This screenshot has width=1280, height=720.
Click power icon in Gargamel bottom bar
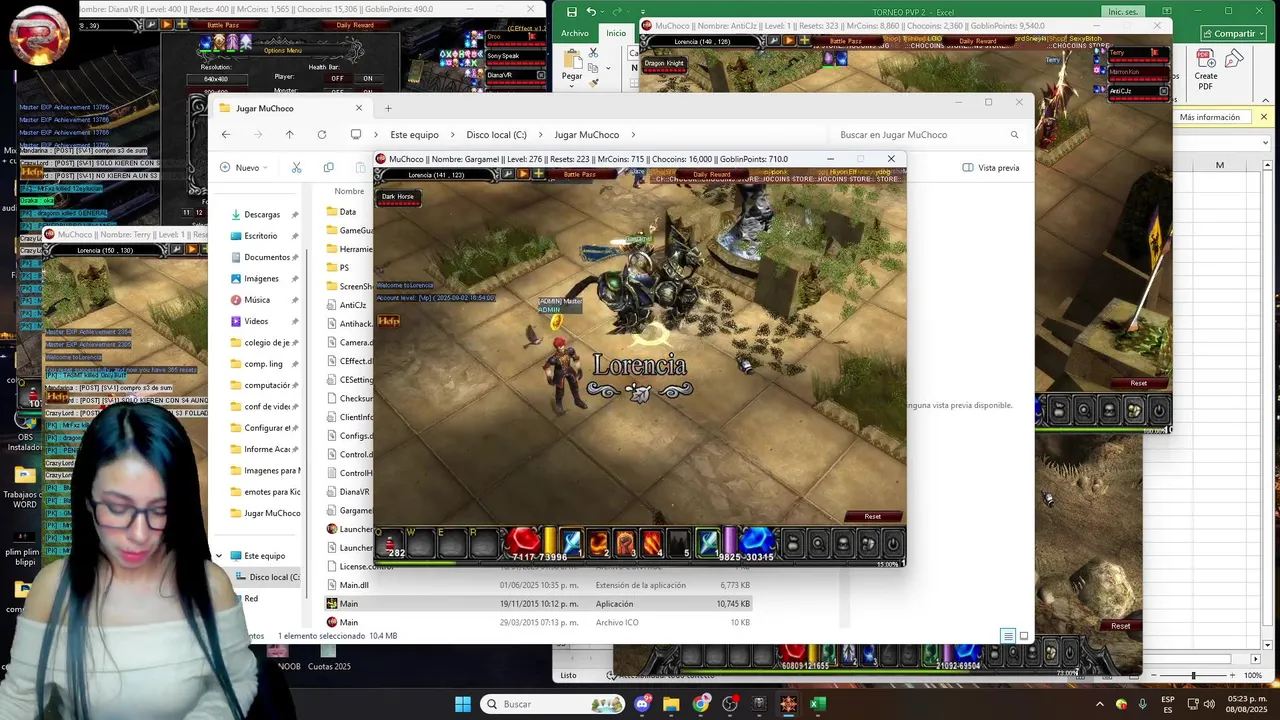(x=893, y=544)
